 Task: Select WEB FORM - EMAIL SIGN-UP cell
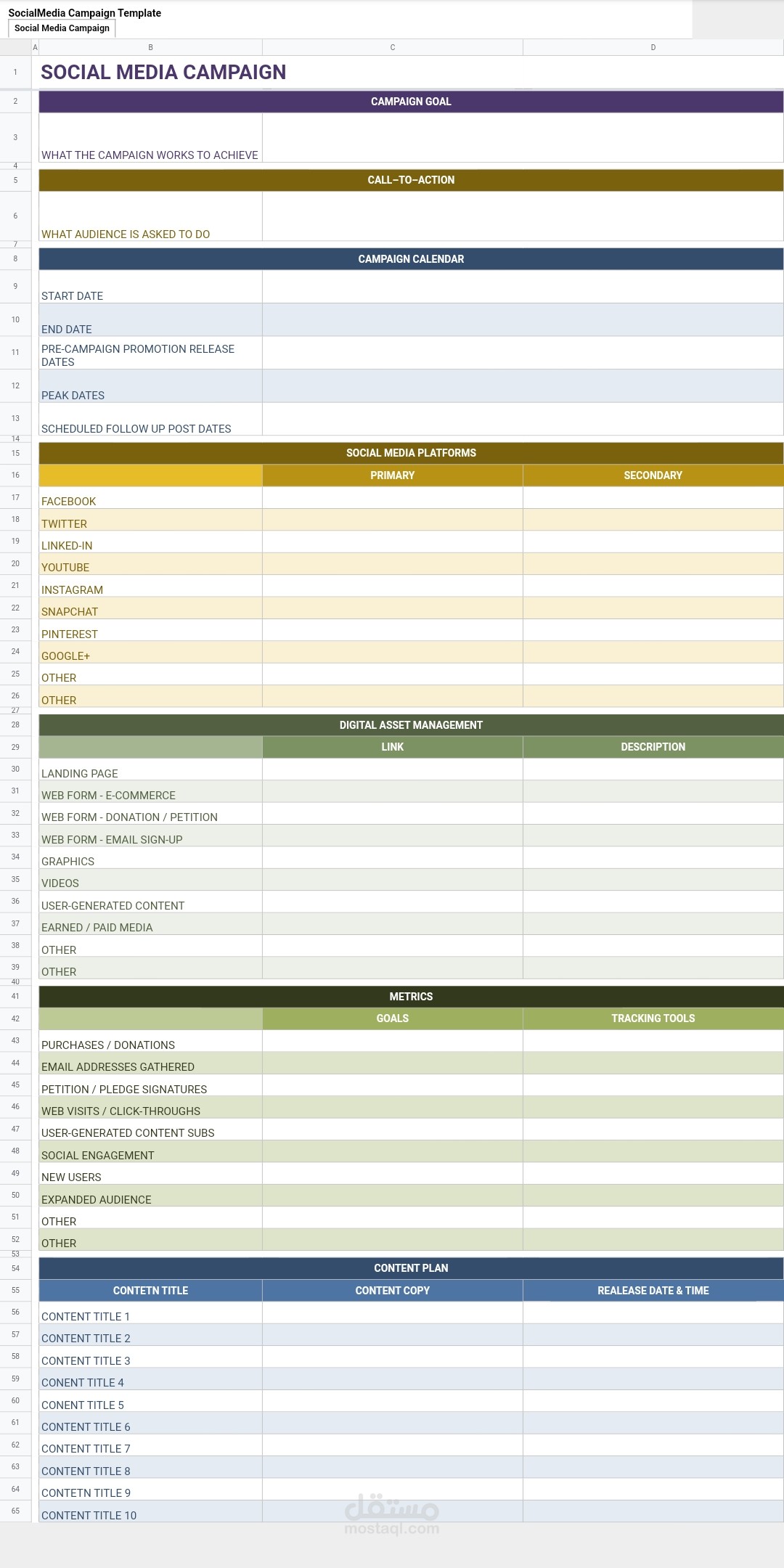150,836
